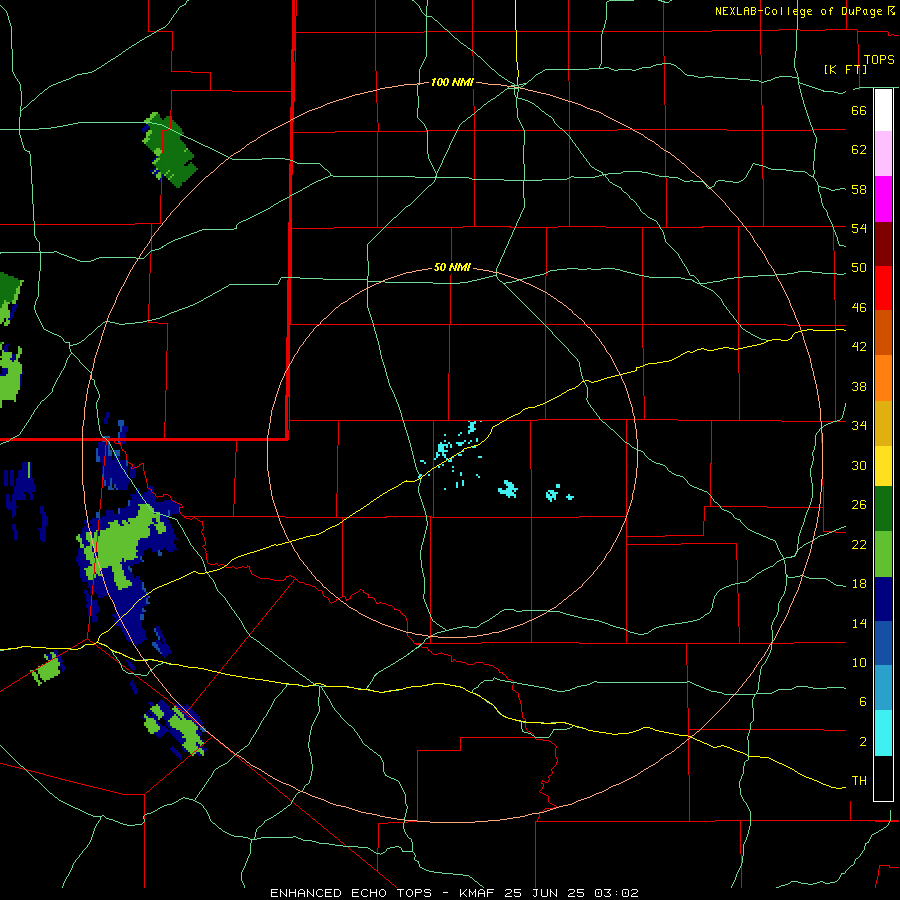Click the magenta legend swatch
Screen dimensions: 900x900
883,199
